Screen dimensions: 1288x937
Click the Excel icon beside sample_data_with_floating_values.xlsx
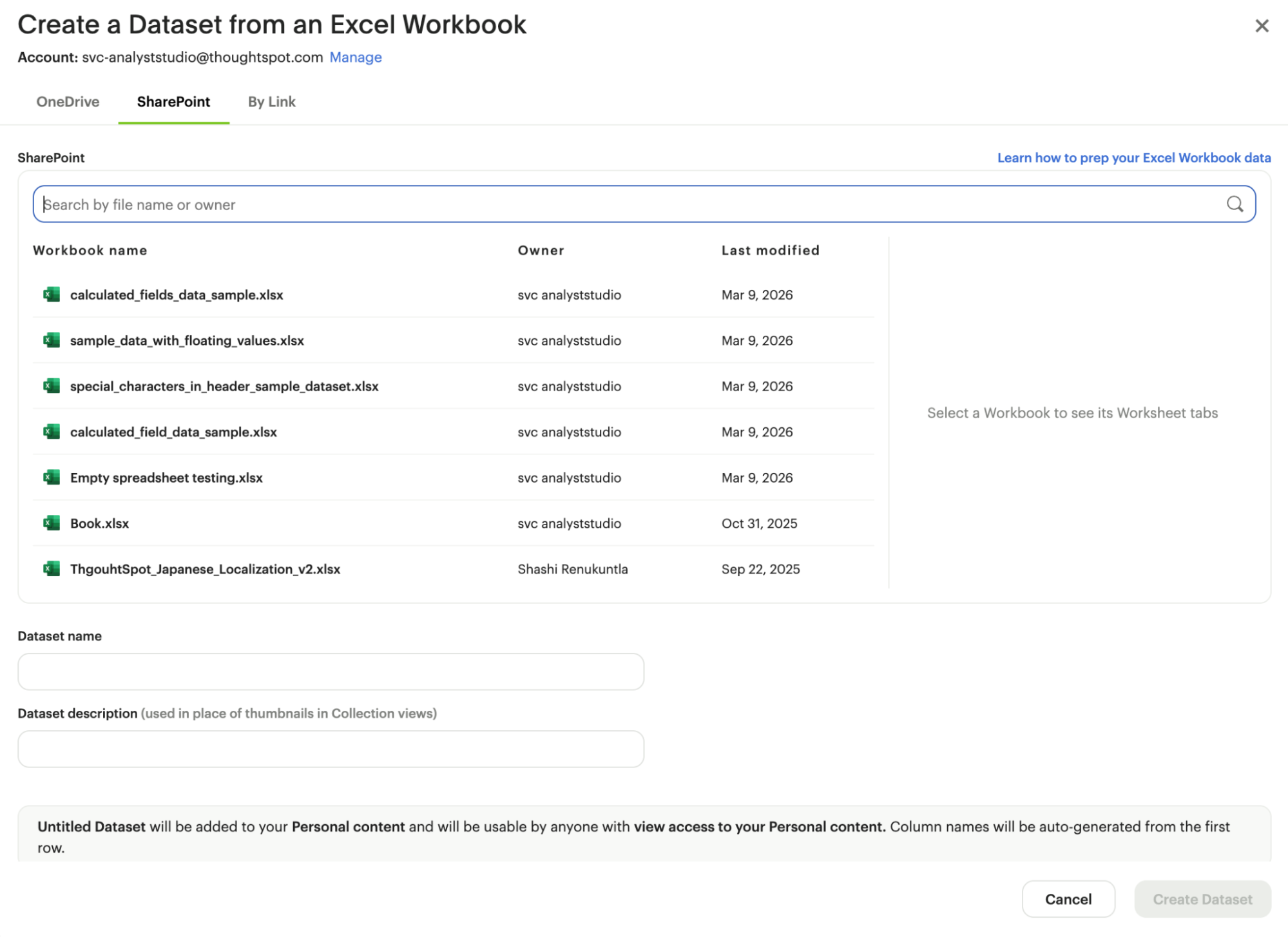[52, 340]
